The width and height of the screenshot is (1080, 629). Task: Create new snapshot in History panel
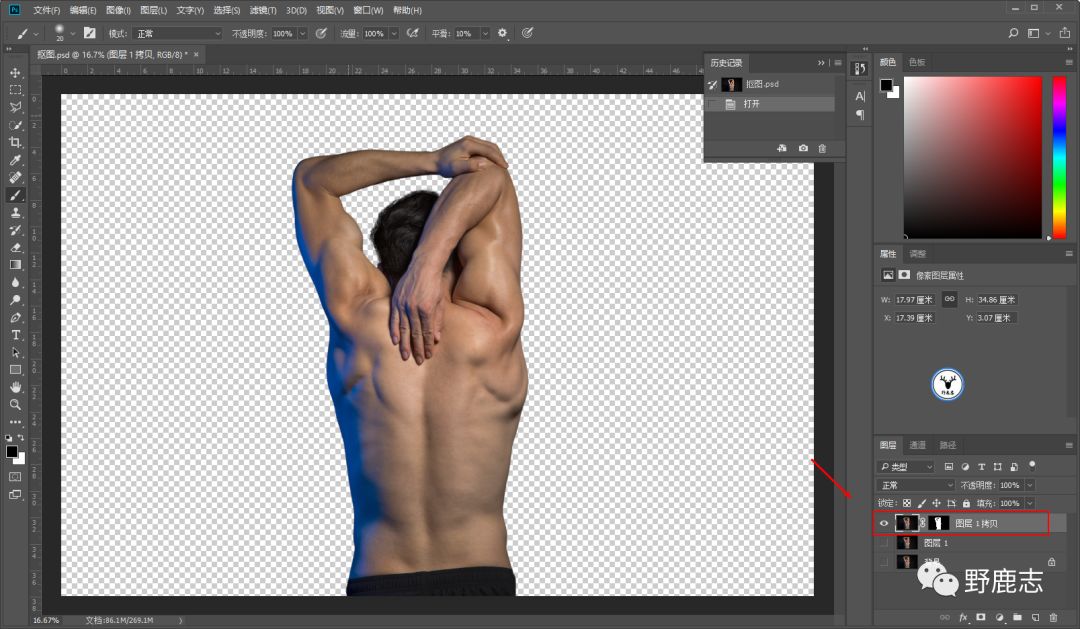pyautogui.click(x=803, y=149)
